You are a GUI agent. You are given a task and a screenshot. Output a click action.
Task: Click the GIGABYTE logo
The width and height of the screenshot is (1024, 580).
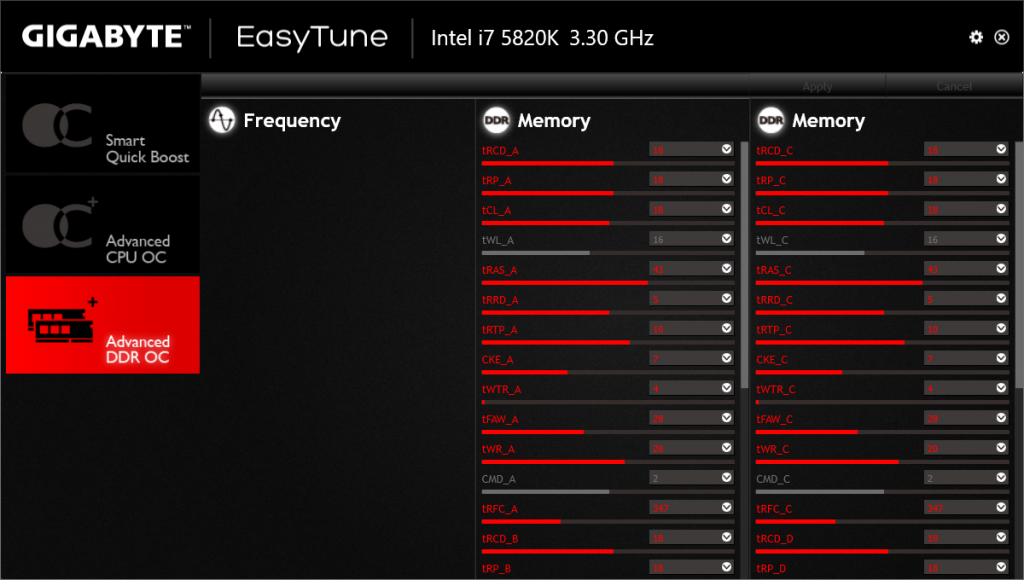106,37
